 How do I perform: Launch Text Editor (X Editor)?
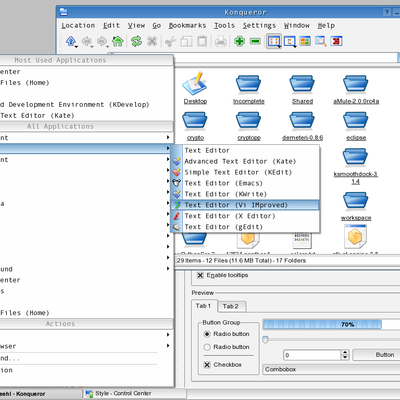coord(245,216)
